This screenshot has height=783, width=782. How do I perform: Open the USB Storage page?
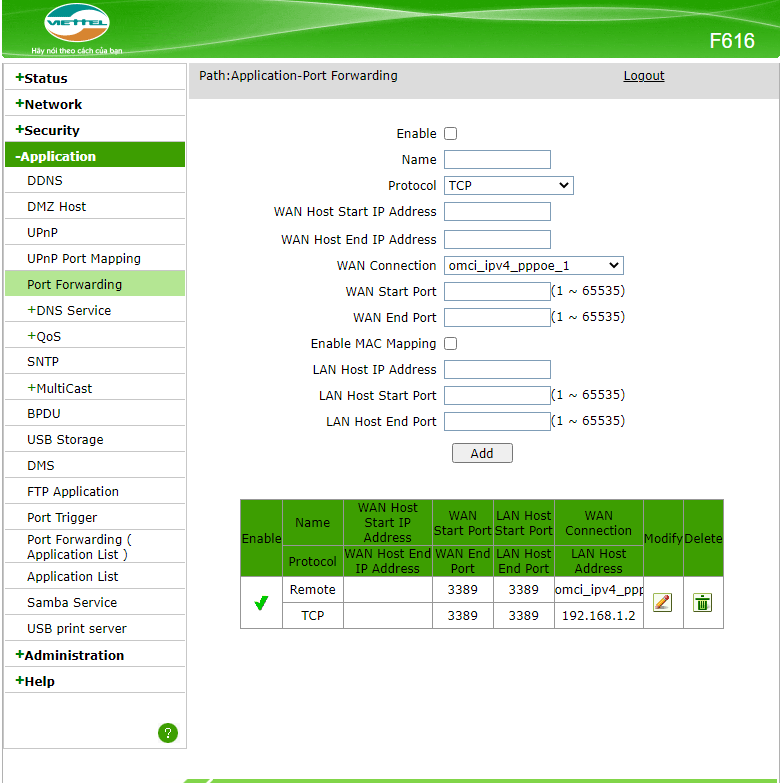coord(65,439)
